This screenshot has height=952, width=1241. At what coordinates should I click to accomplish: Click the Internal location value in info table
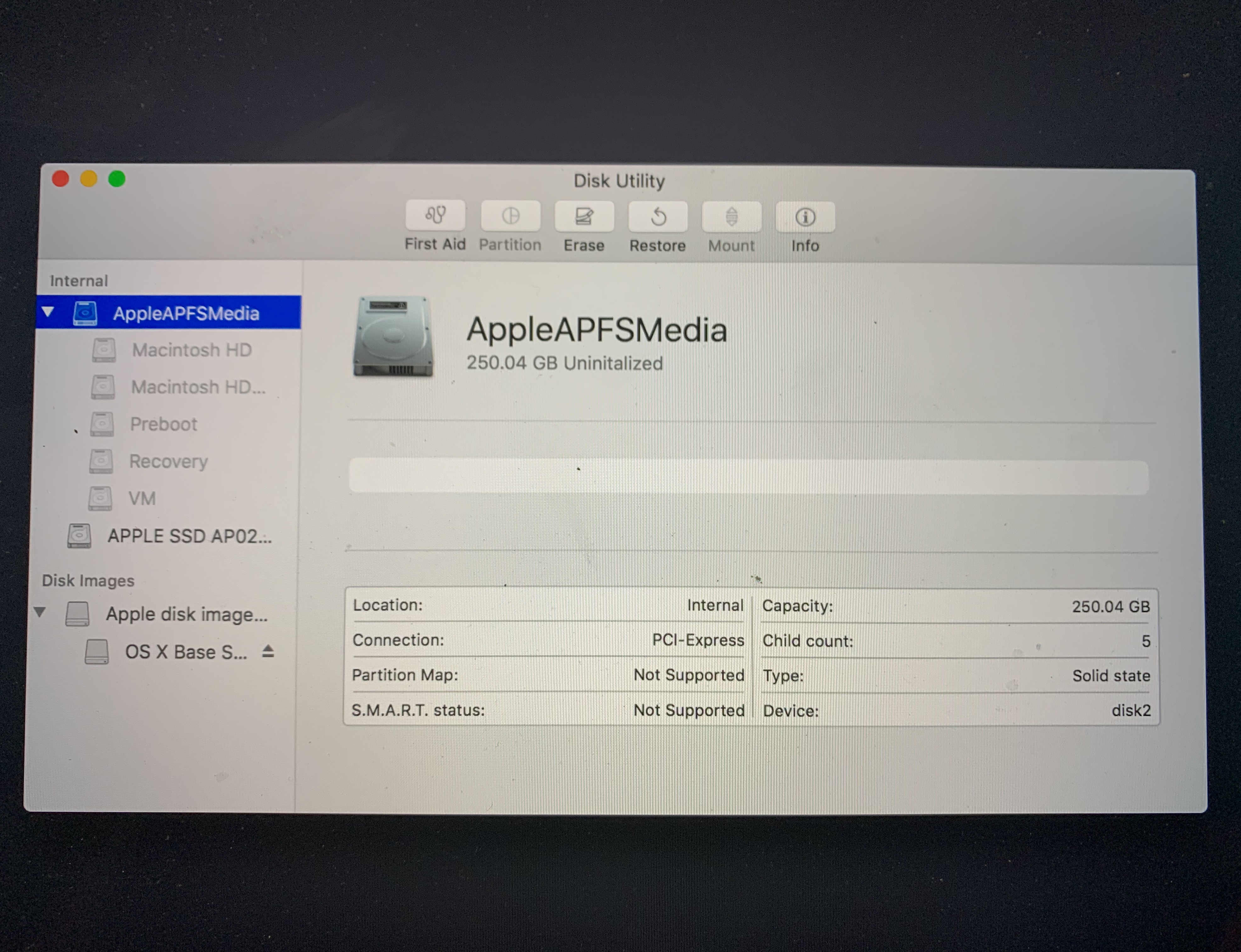[x=715, y=606]
